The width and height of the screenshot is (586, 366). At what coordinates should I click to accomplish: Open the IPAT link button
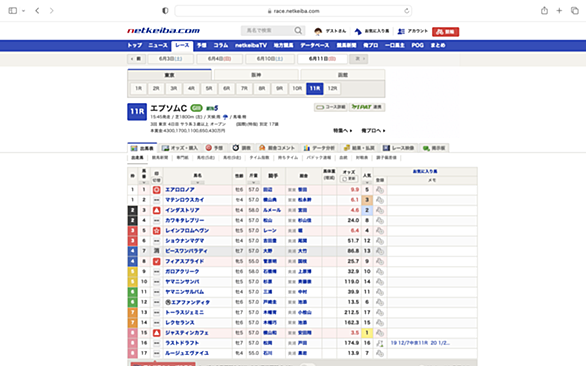pos(367,107)
